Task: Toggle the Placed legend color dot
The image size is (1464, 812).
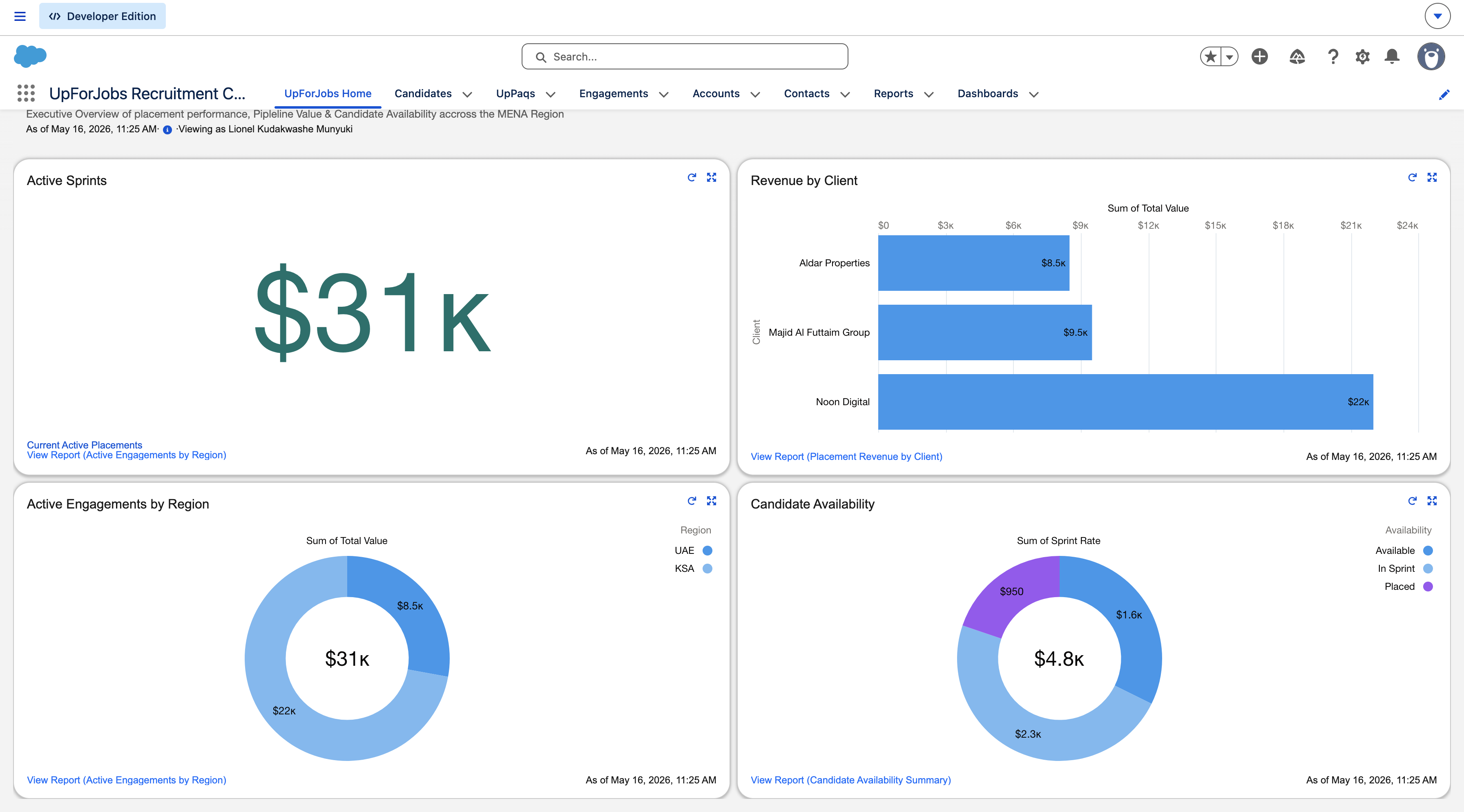Action: click(1428, 587)
